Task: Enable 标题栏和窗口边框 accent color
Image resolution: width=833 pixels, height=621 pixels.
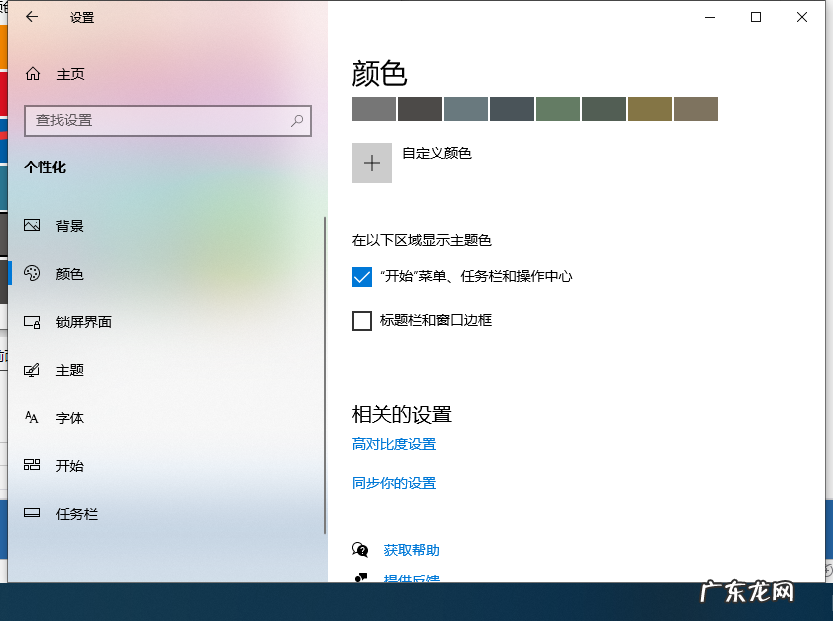Action: (x=362, y=321)
